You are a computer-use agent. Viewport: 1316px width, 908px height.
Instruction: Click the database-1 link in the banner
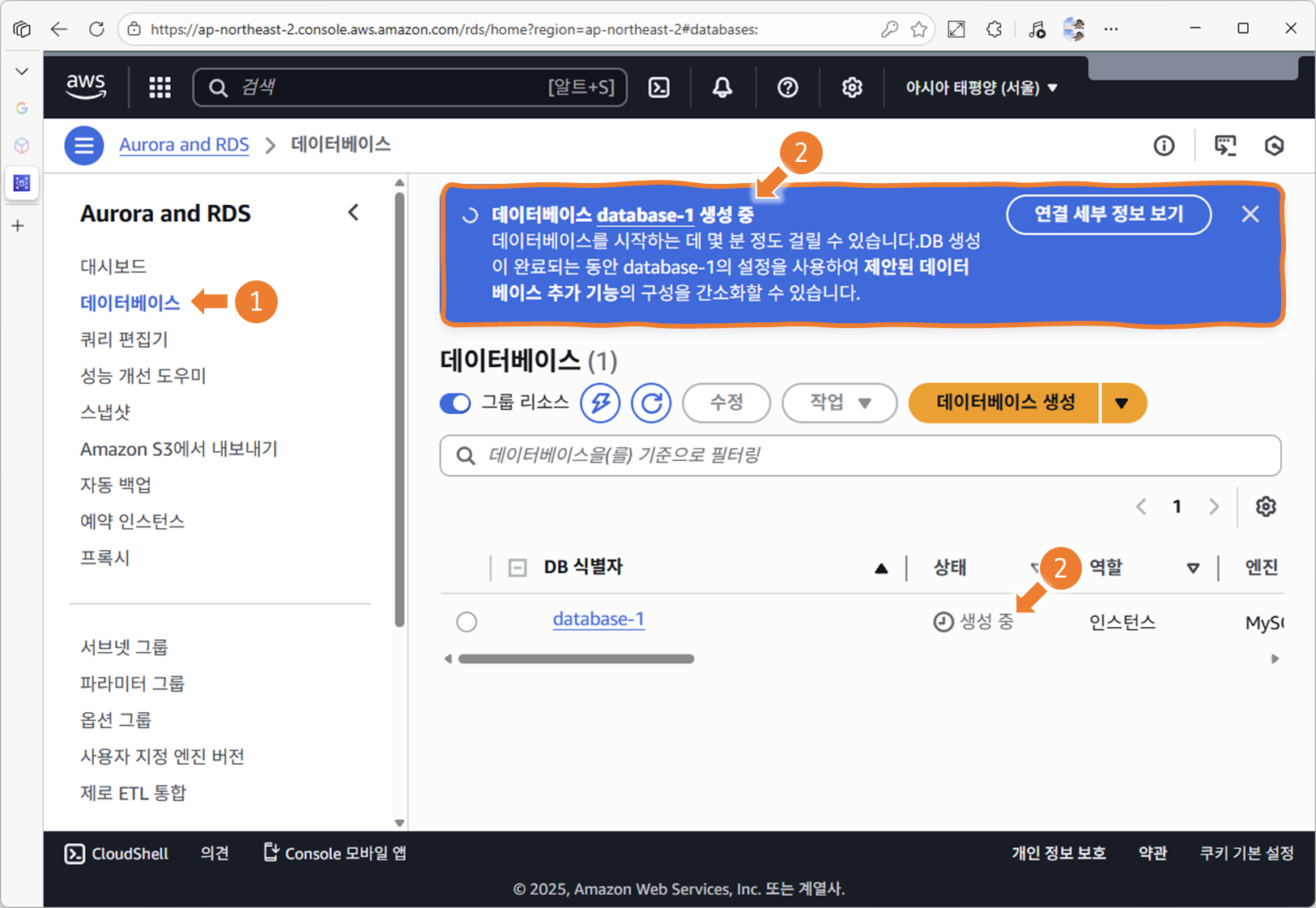point(645,215)
